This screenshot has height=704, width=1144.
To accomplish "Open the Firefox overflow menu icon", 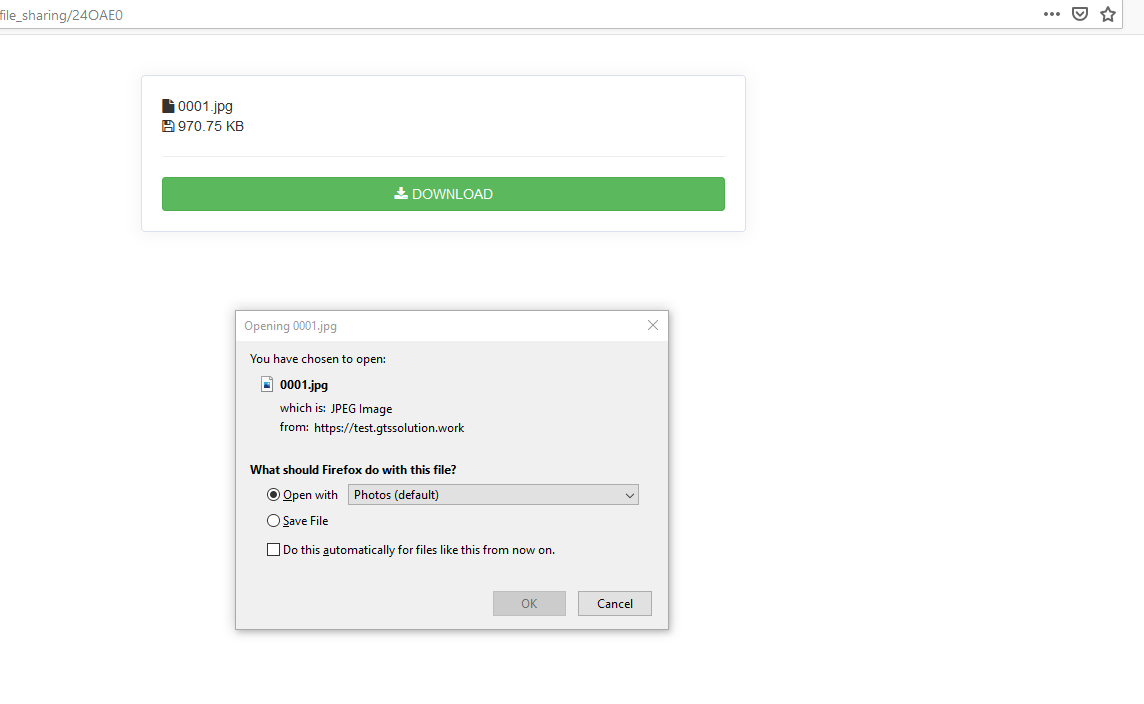I will 1051,14.
